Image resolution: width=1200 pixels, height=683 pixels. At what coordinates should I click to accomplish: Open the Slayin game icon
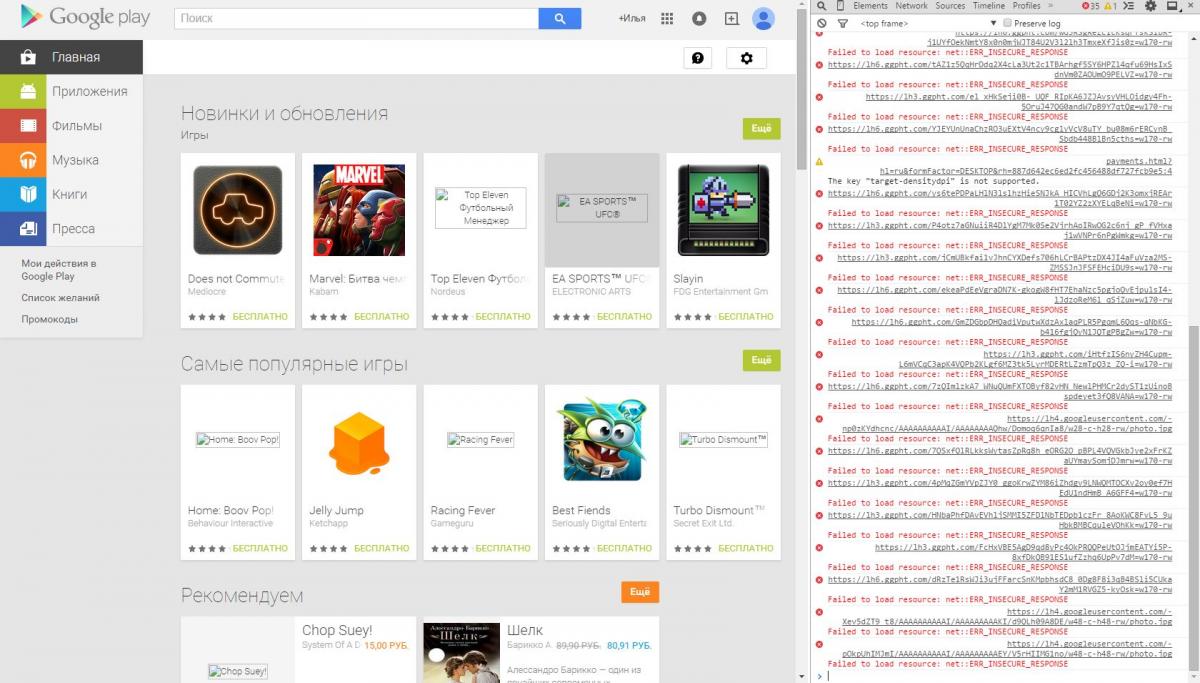[723, 210]
